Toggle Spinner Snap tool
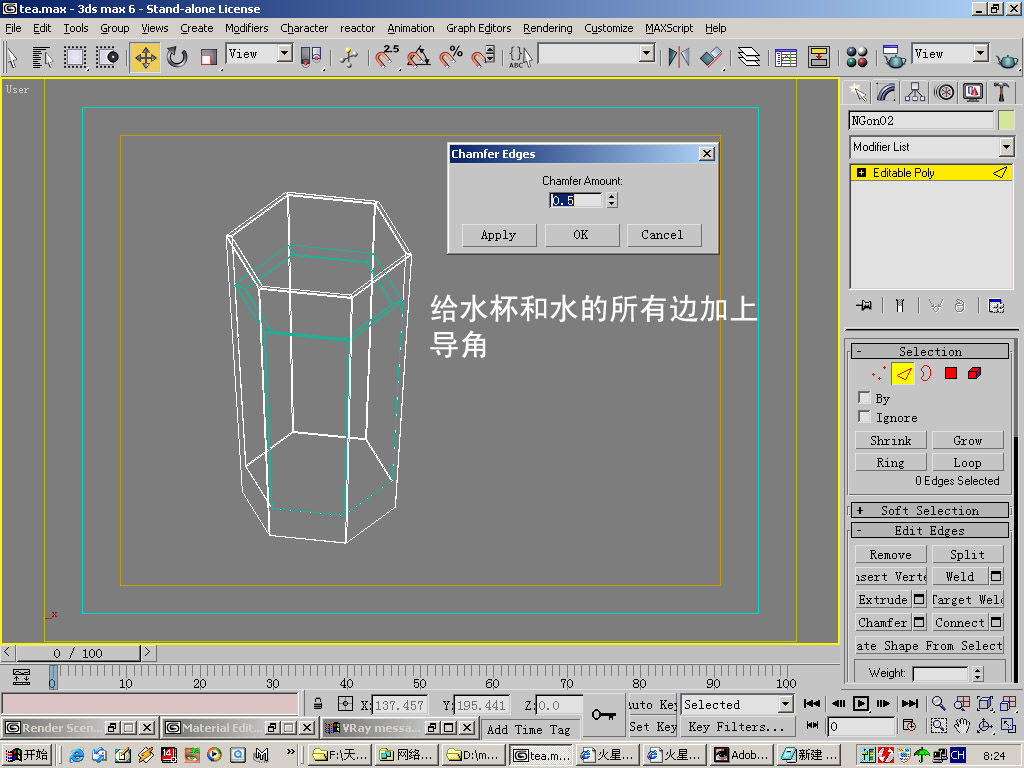The image size is (1024, 768). tap(483, 57)
